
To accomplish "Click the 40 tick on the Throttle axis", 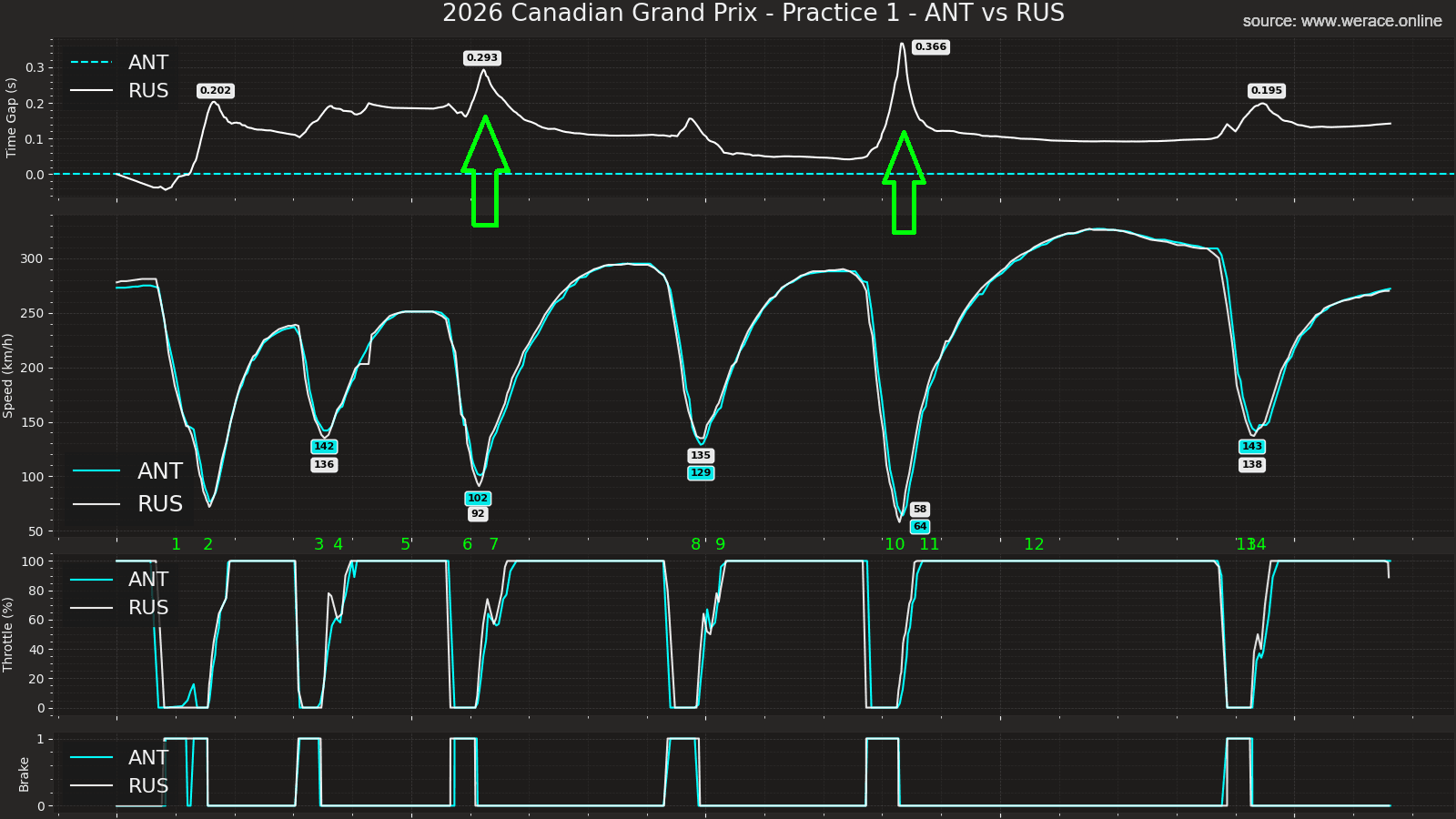I will coord(36,650).
